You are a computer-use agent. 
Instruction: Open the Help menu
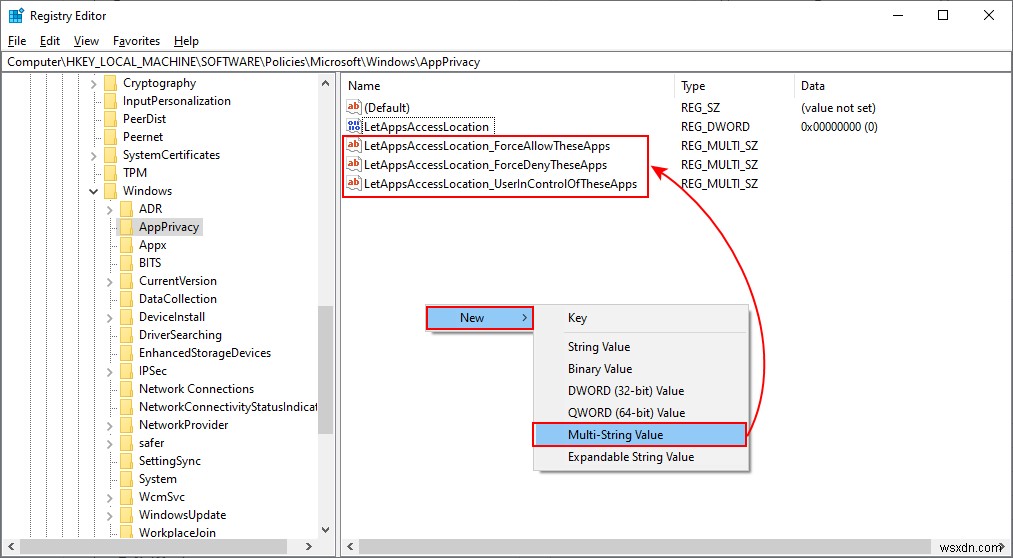click(186, 41)
